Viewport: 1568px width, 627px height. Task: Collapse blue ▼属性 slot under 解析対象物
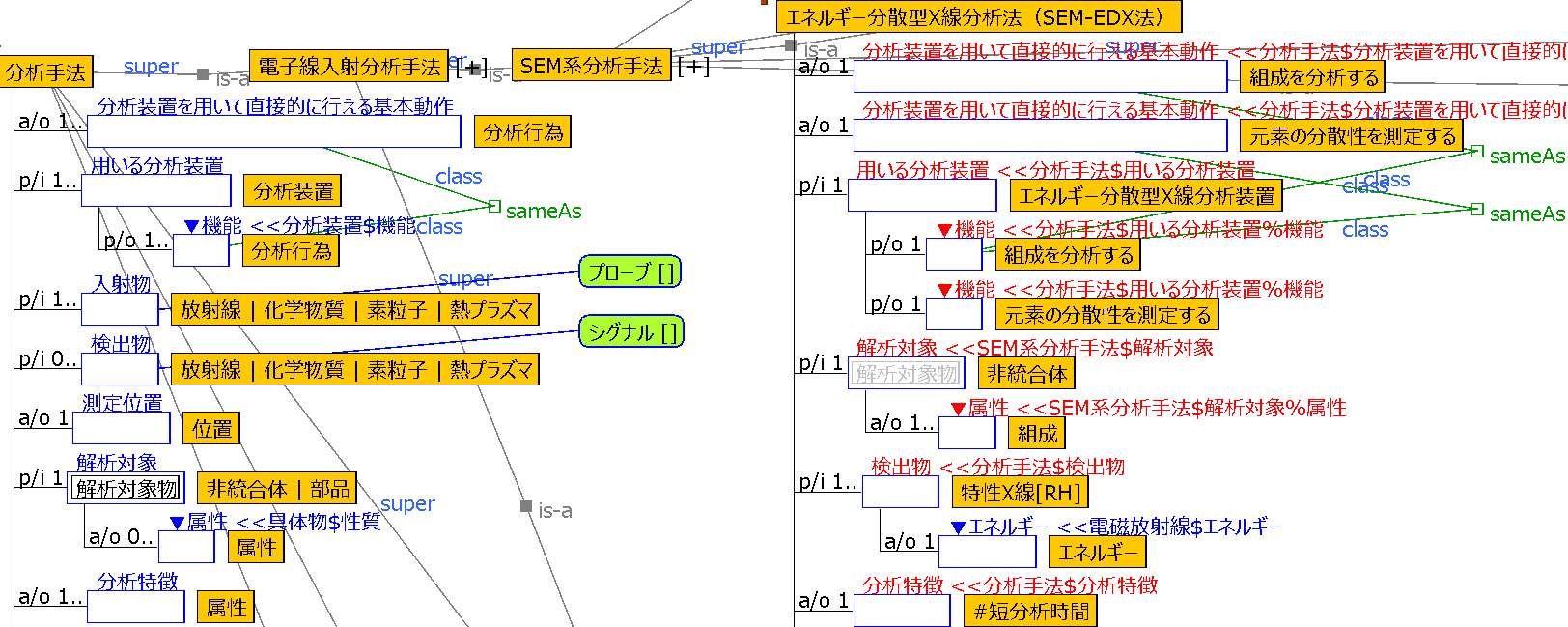click(178, 523)
